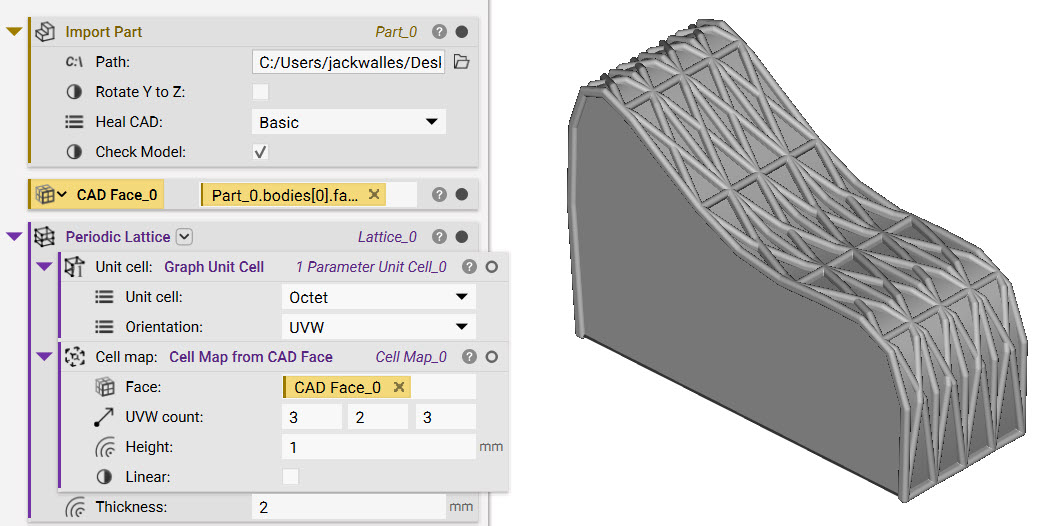Viewport: 1050px width, 526px height.
Task: Open the CAD Face_0 type dropdown
Action: tap(62, 195)
